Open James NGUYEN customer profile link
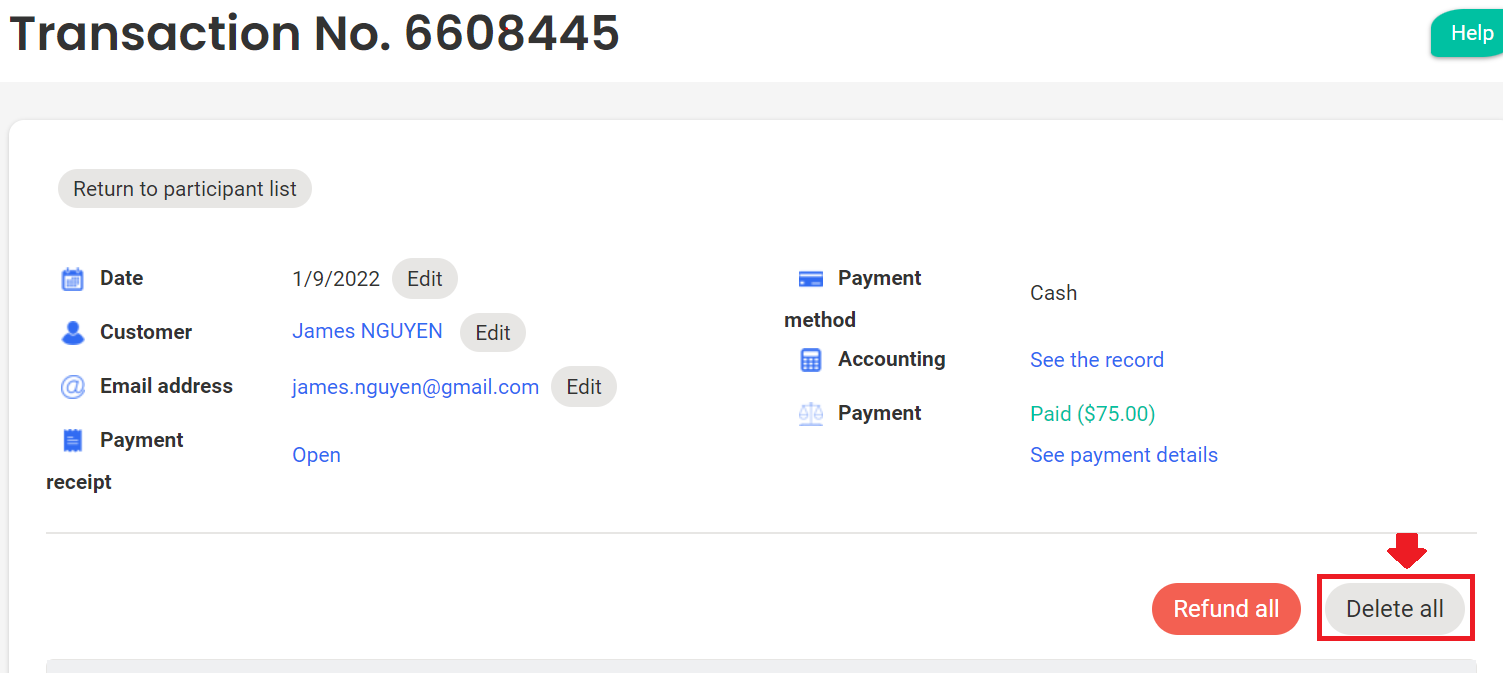The image size is (1503, 673). coord(367,332)
